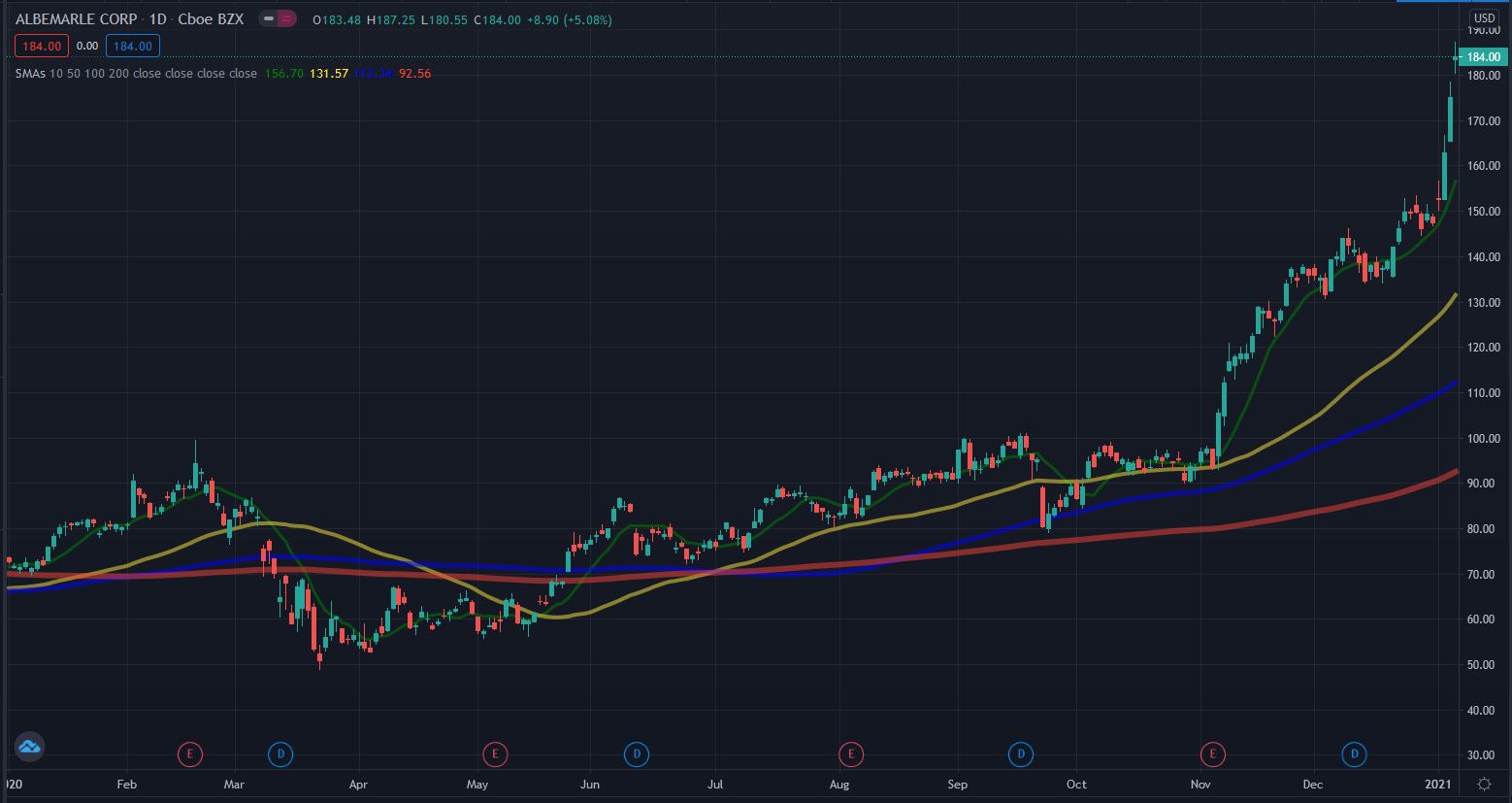Click the highlighted 184.00 price tag
Image resolution: width=1512 pixels, height=803 pixels.
pos(1482,57)
